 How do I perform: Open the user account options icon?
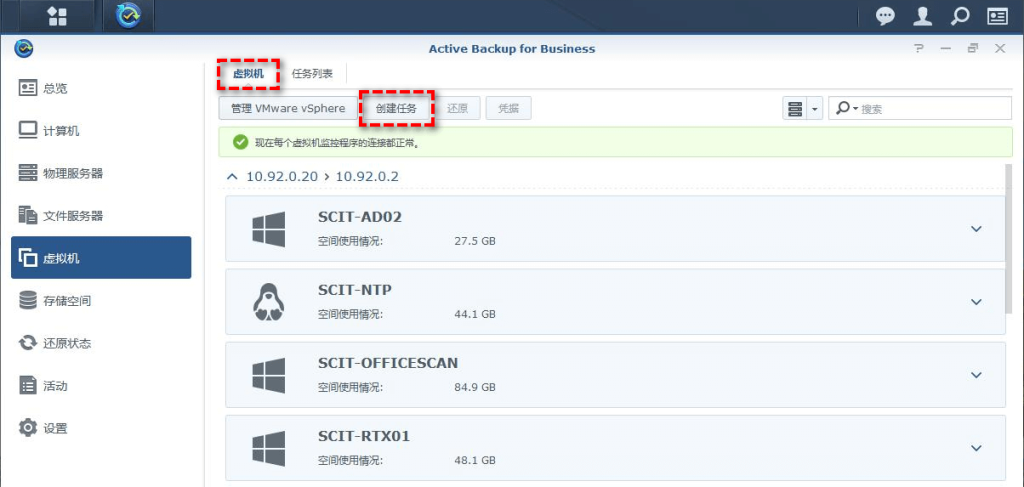[922, 16]
